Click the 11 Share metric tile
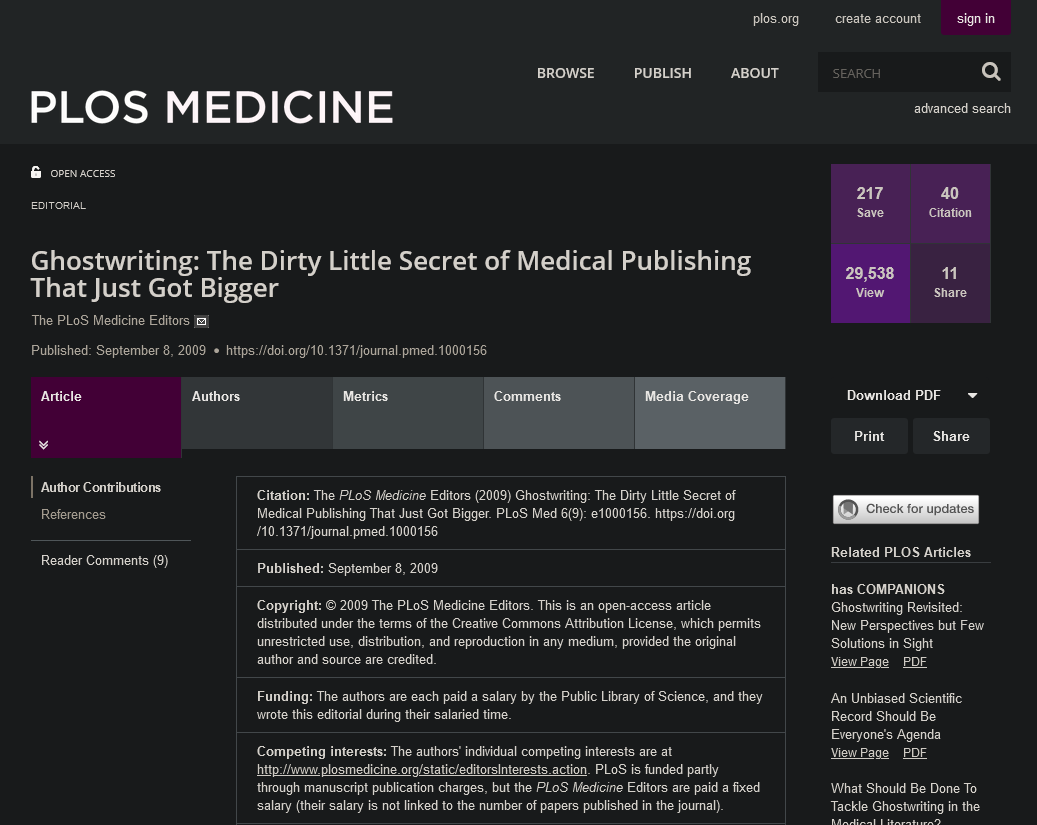This screenshot has height=825, width=1037. tap(950, 283)
